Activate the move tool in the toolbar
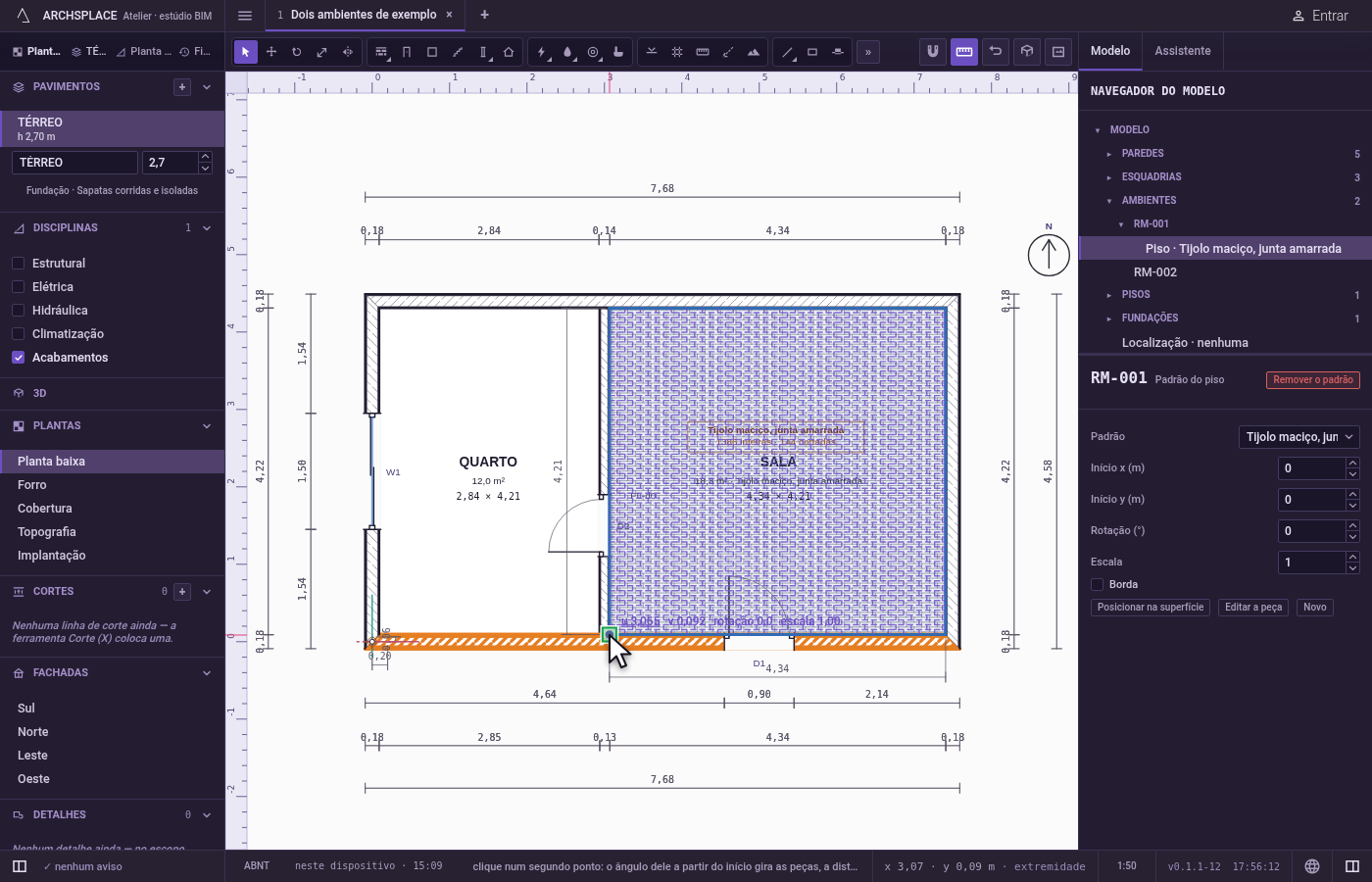Image resolution: width=1372 pixels, height=882 pixels. tap(271, 52)
